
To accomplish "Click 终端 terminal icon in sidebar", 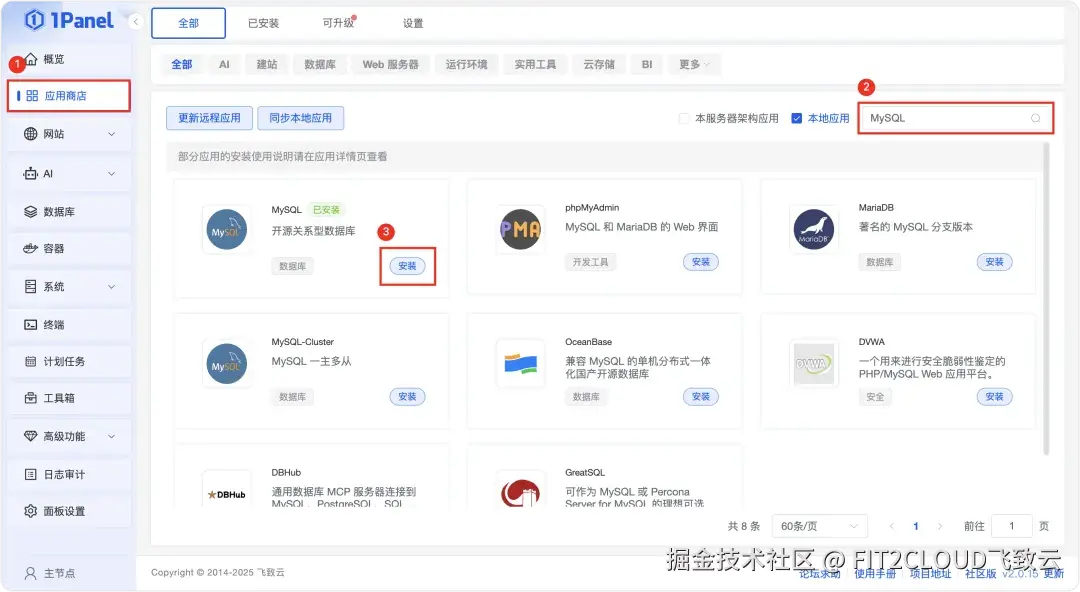I will [x=30, y=325].
